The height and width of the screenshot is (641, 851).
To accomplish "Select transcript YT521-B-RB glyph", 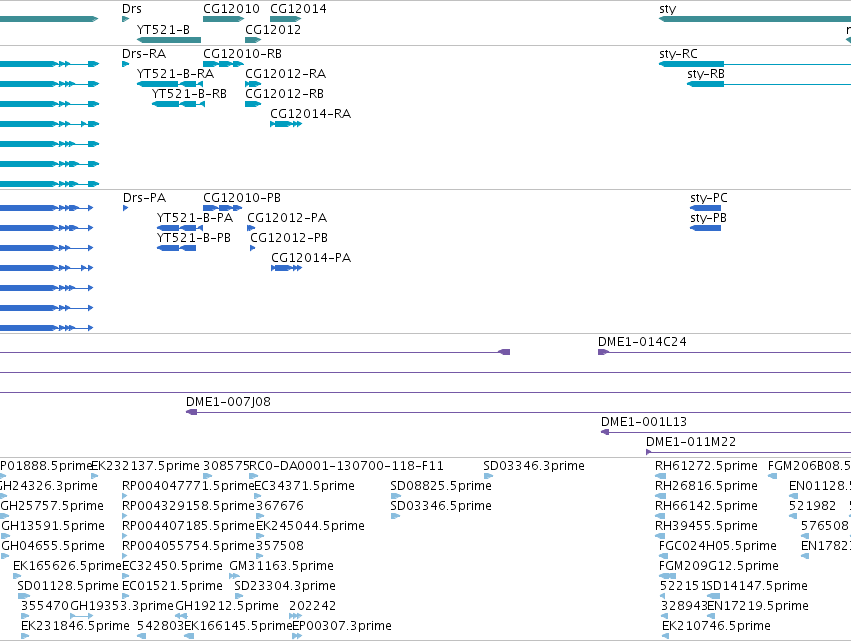I will pyautogui.click(x=179, y=104).
